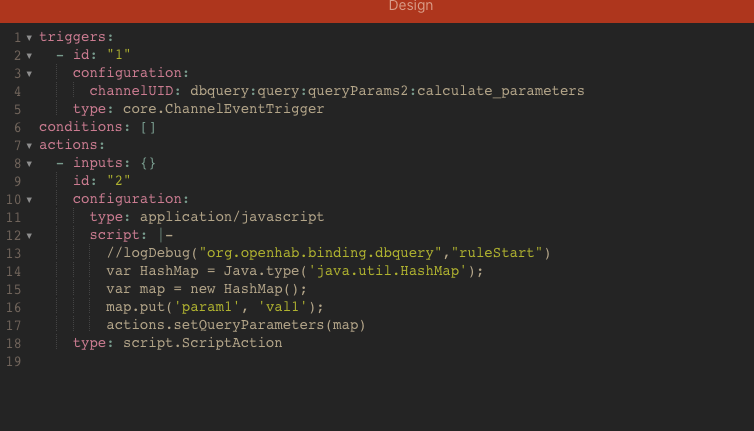Collapse trigger configuration fold at line 3
The image size is (754, 431).
(x=29, y=74)
